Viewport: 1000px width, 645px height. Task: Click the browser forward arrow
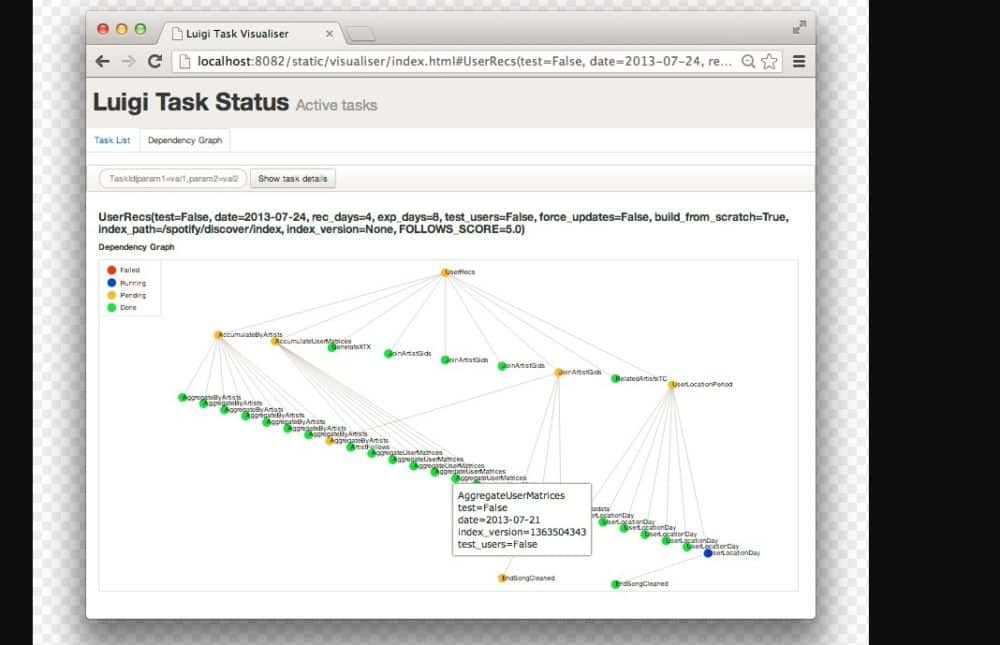pos(128,61)
